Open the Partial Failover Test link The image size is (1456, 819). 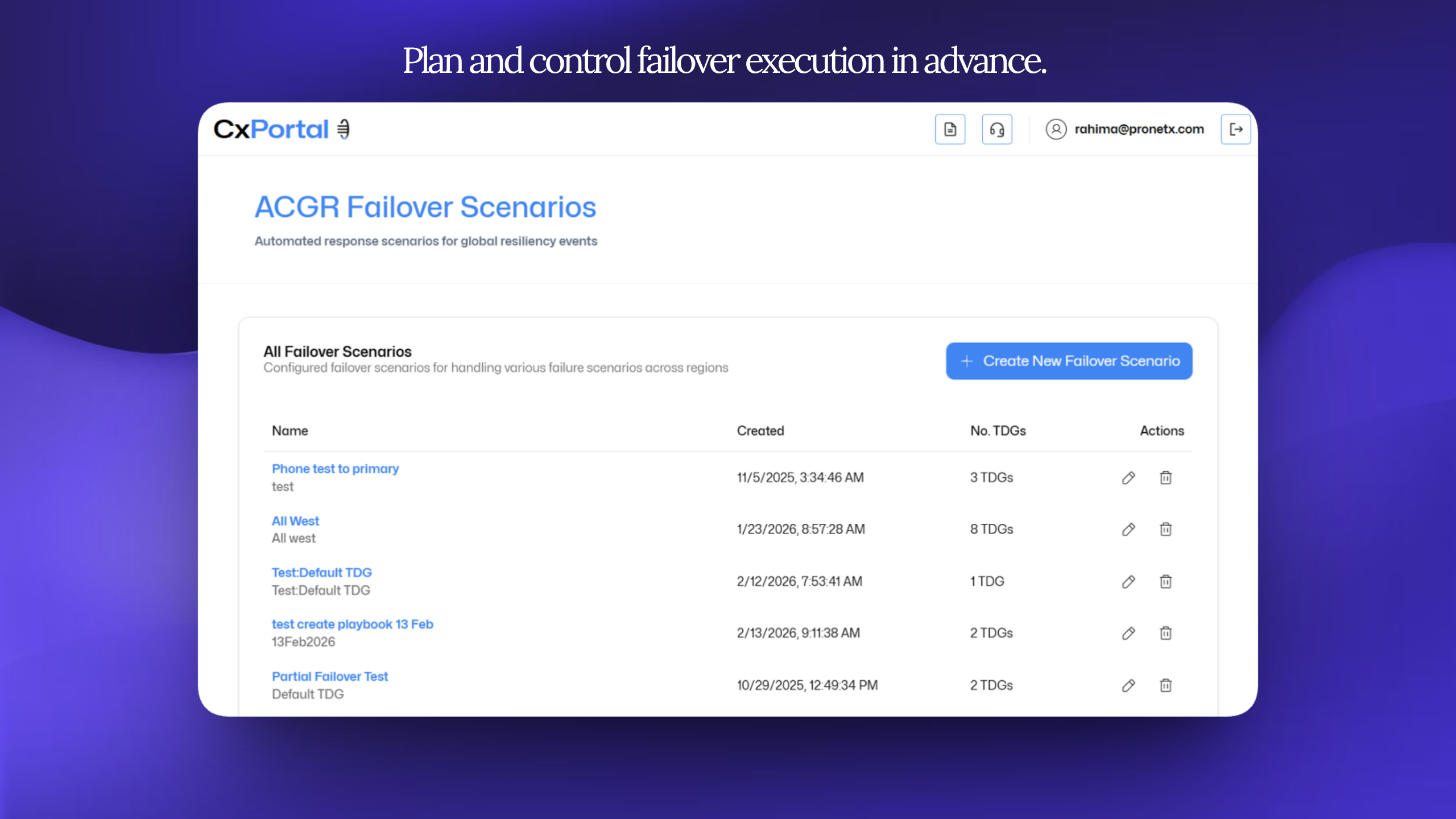click(330, 676)
